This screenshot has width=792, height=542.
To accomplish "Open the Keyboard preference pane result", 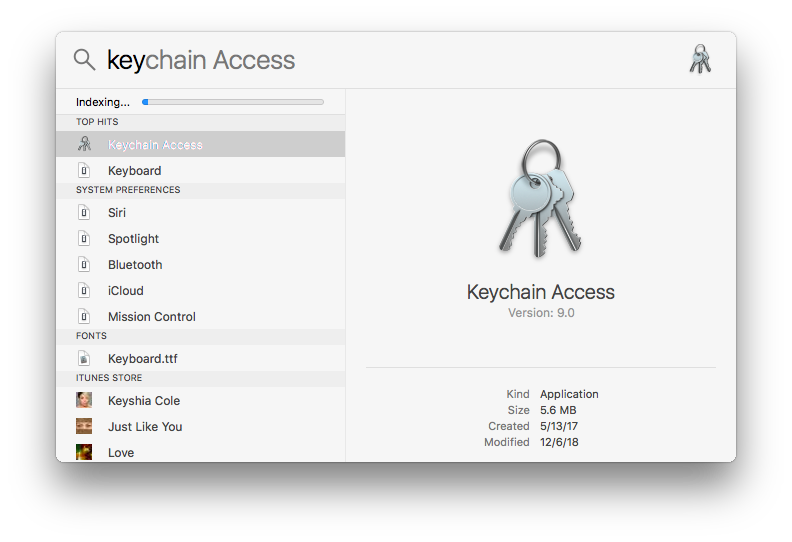I will [x=201, y=171].
